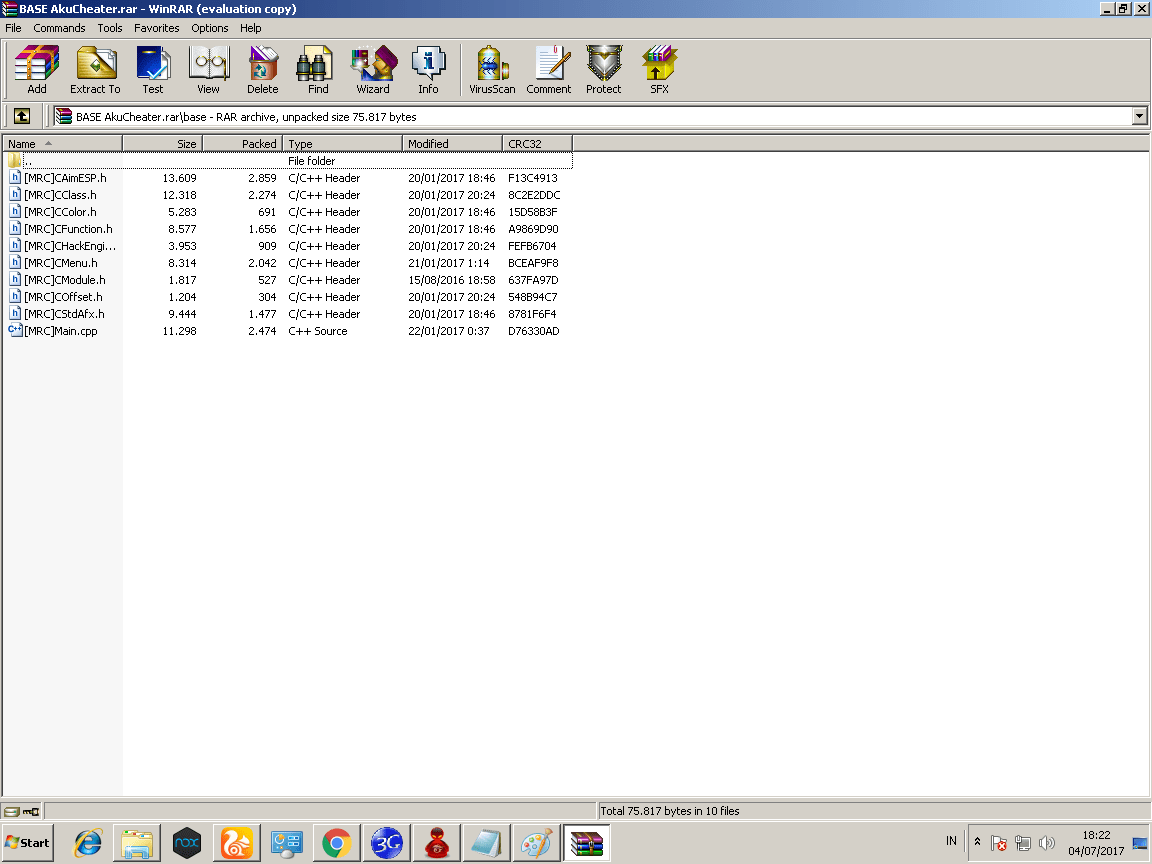Click the WinRAR taskbar button
This screenshot has height=864, width=1152.
tap(586, 843)
